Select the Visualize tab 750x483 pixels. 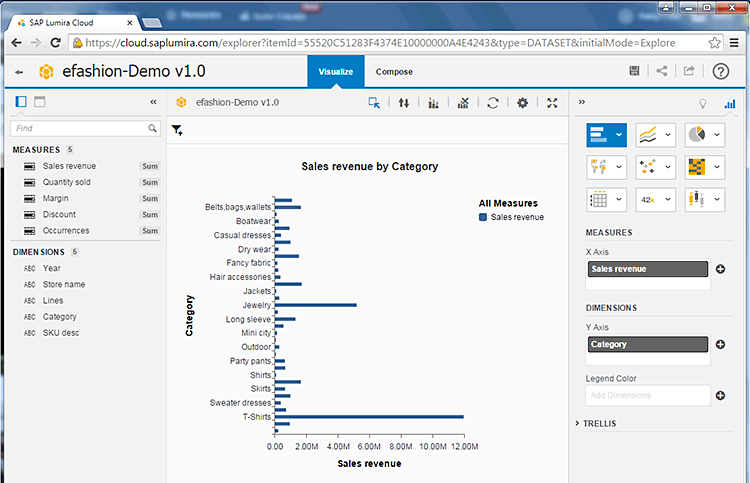pyautogui.click(x=335, y=72)
